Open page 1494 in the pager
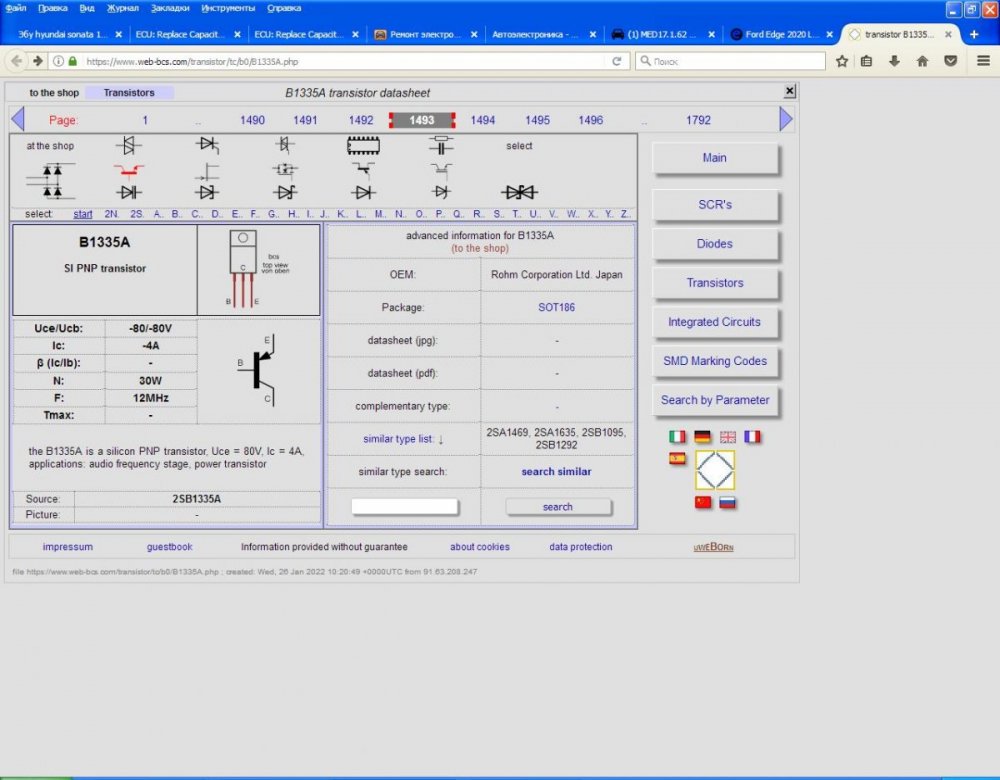Image resolution: width=1000 pixels, height=780 pixels. pos(483,120)
